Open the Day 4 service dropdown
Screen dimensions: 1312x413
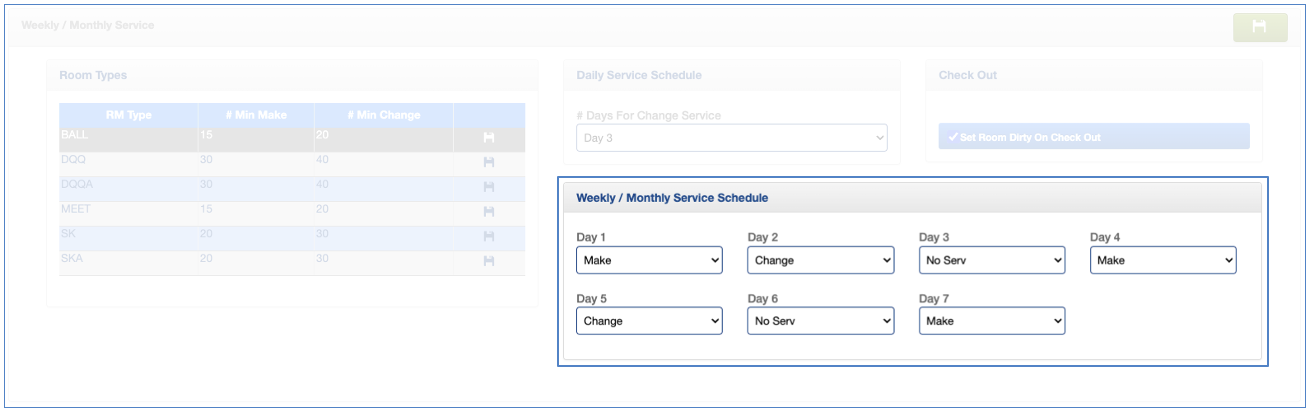click(1162, 260)
